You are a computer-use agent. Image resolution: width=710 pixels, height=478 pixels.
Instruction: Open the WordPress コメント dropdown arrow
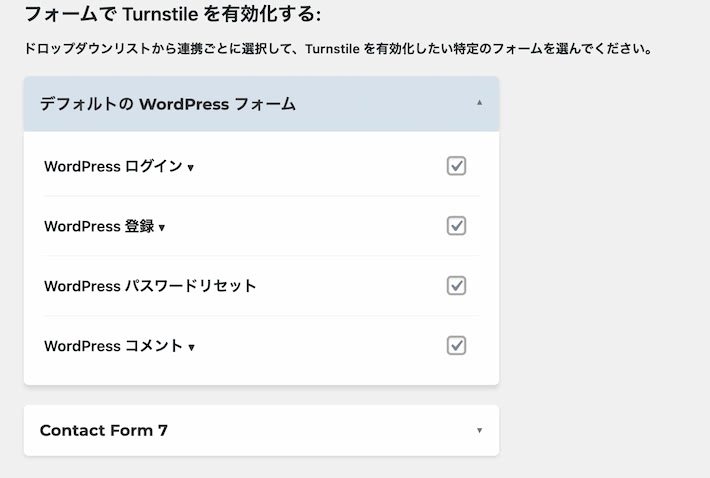(x=191, y=347)
